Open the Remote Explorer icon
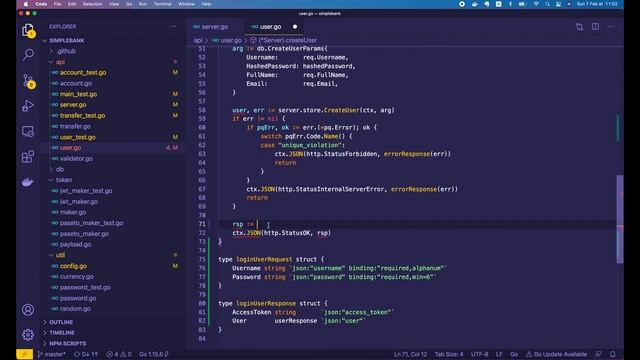The width and height of the screenshot is (640, 360). [28, 131]
